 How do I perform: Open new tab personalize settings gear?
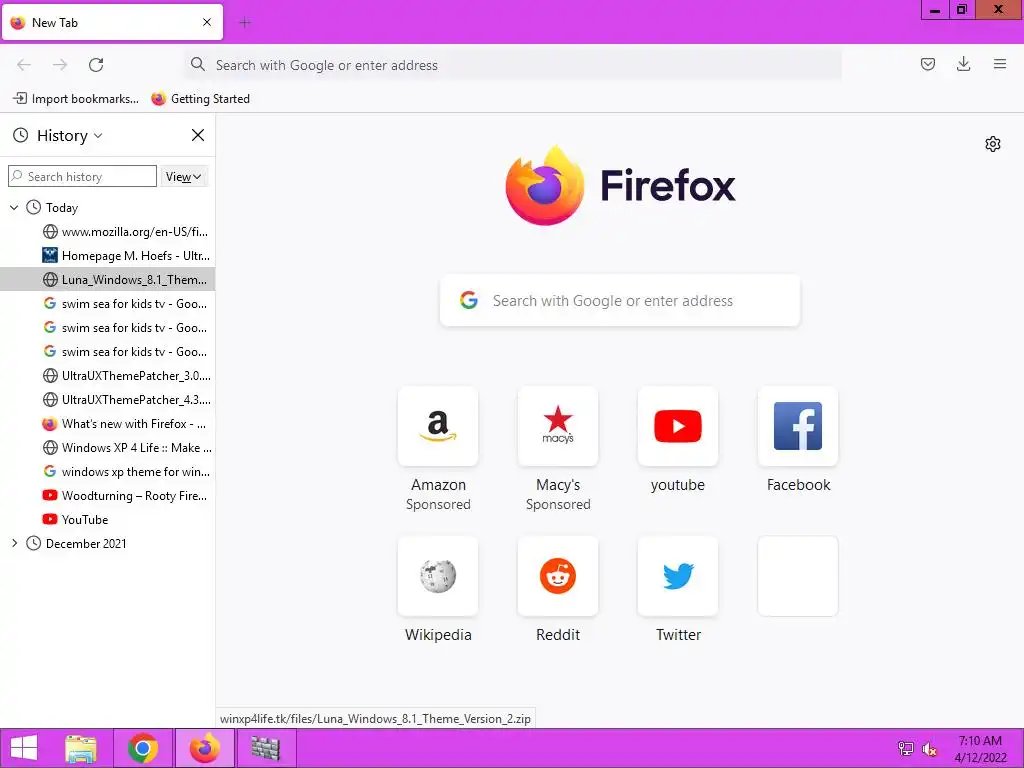coord(993,144)
